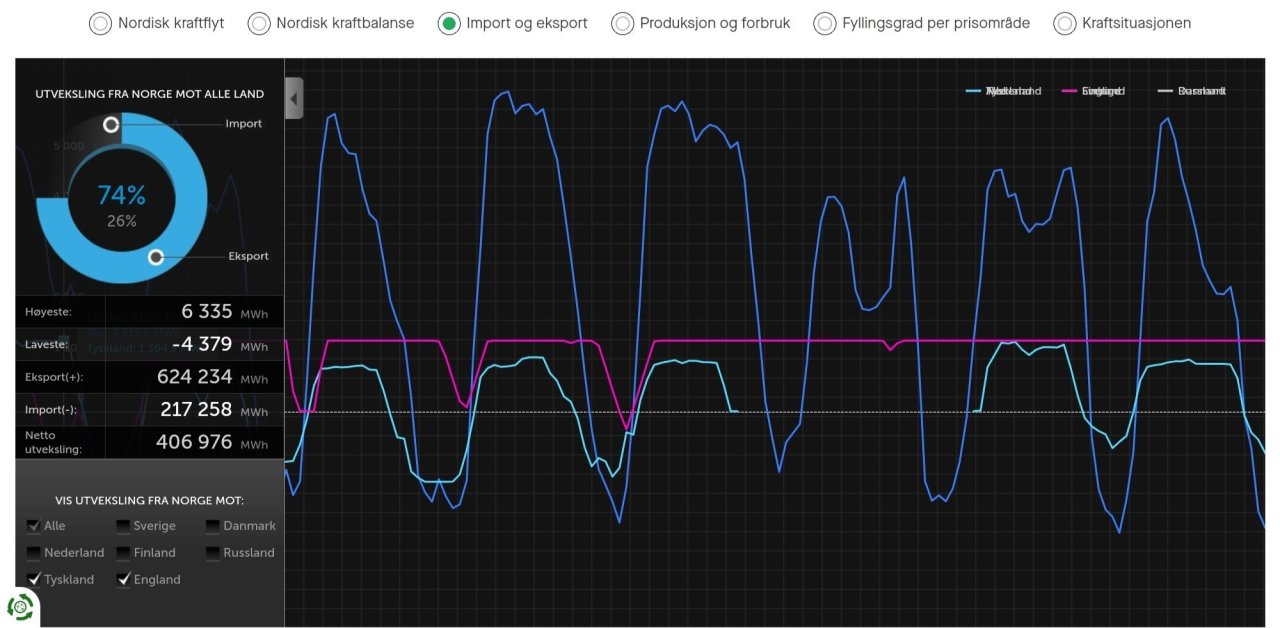
Task: Collapse the left panel arrow handle
Action: (x=294, y=98)
